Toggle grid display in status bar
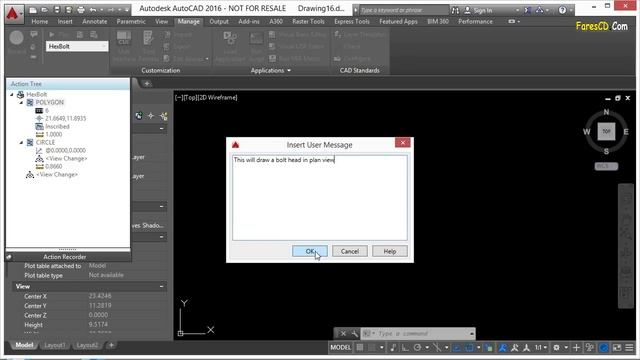Image resolution: width=640 pixels, height=360 pixels. tap(360, 348)
